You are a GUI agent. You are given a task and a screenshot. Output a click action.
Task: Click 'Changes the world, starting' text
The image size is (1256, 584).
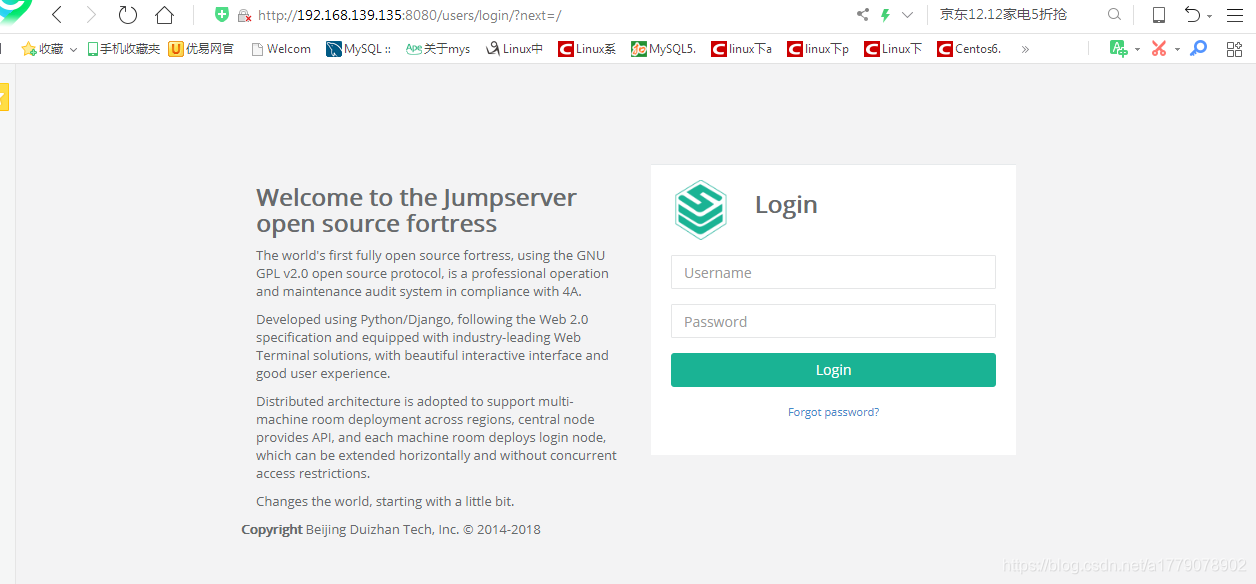pos(385,502)
